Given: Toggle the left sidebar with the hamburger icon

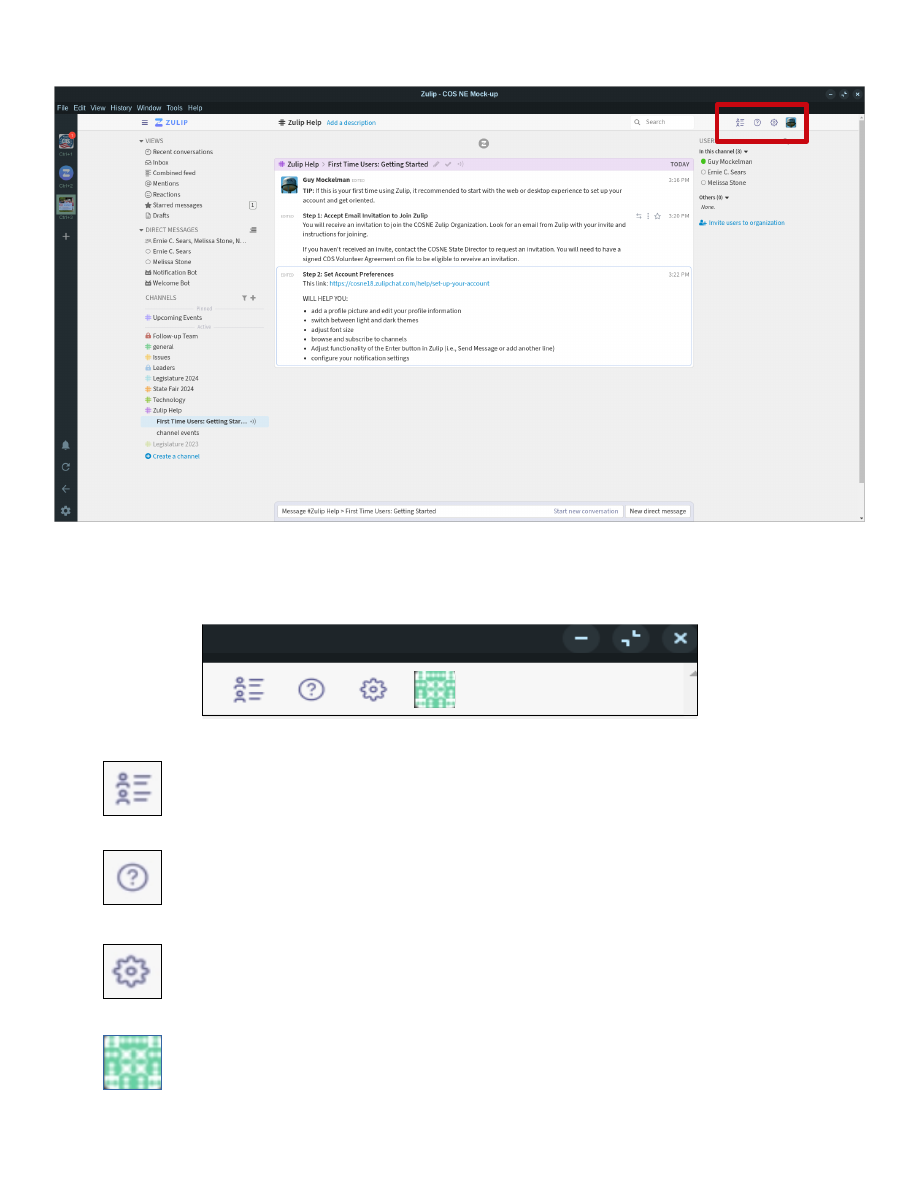Looking at the screenshot, I should (145, 122).
